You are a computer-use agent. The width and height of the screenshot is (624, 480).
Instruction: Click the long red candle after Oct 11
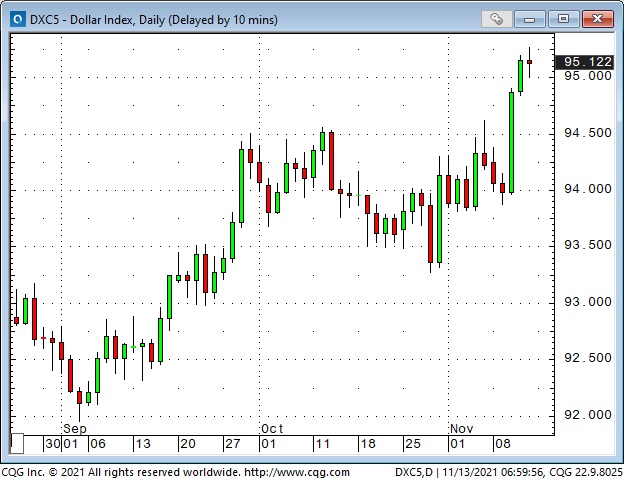(332, 161)
